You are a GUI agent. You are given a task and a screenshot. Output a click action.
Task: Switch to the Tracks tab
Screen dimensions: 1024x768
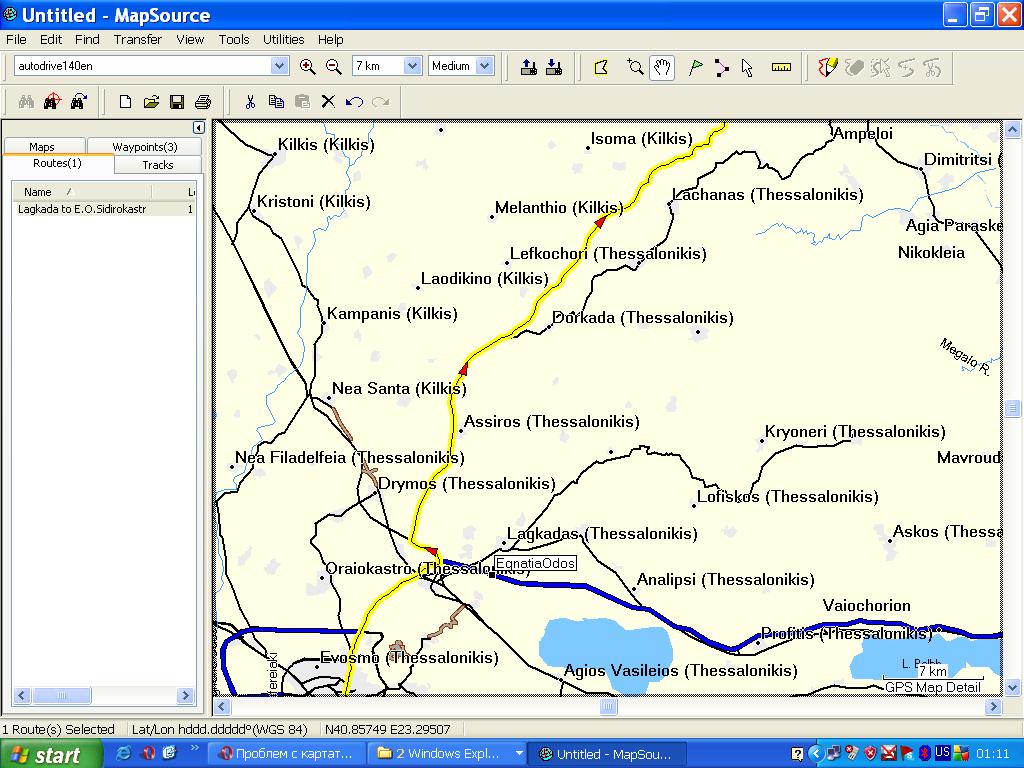pyautogui.click(x=157, y=165)
